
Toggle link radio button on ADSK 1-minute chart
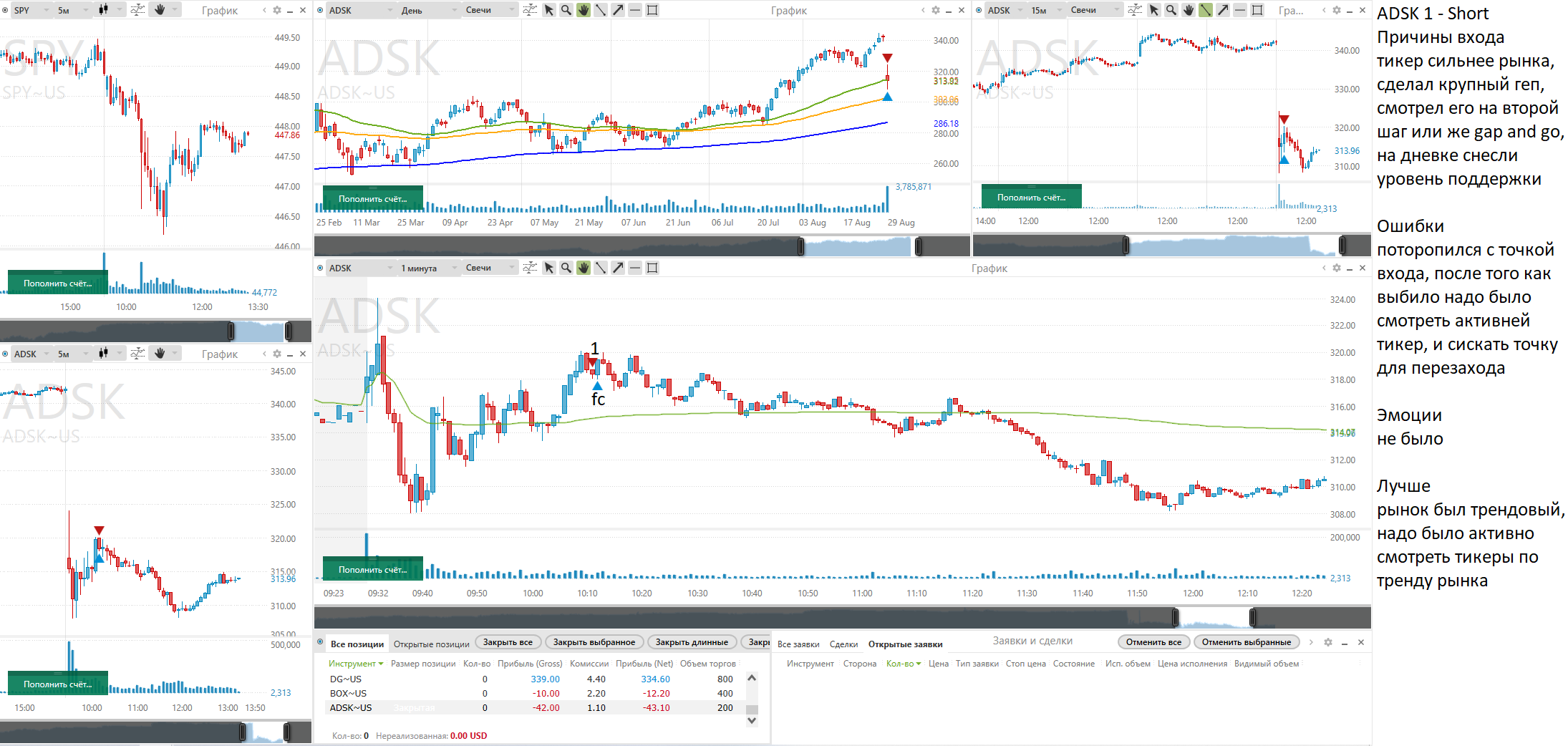tap(320, 268)
